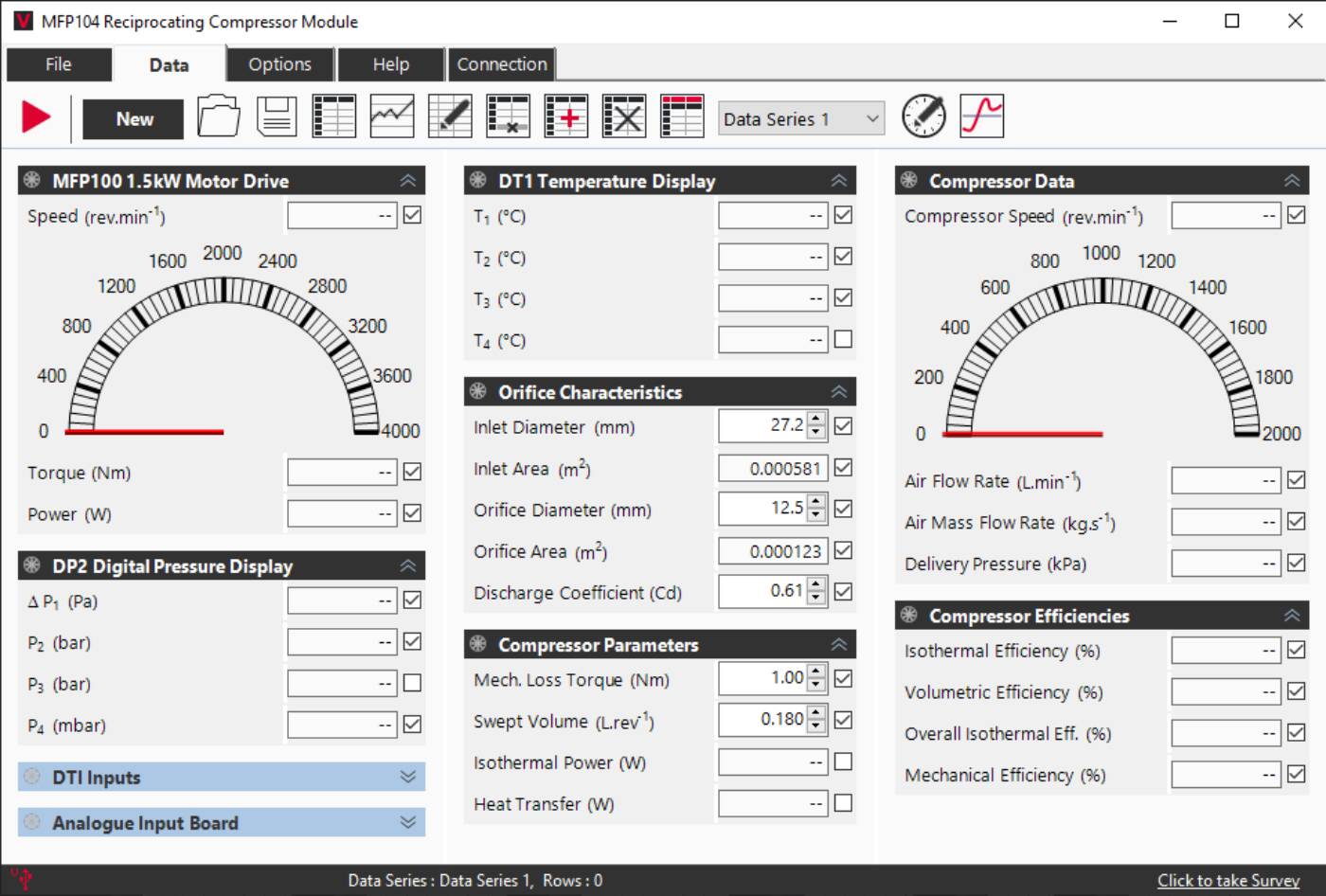Viewport: 1326px width, 896px height.
Task: Enable the P3 pressure checkbox
Action: click(x=411, y=683)
